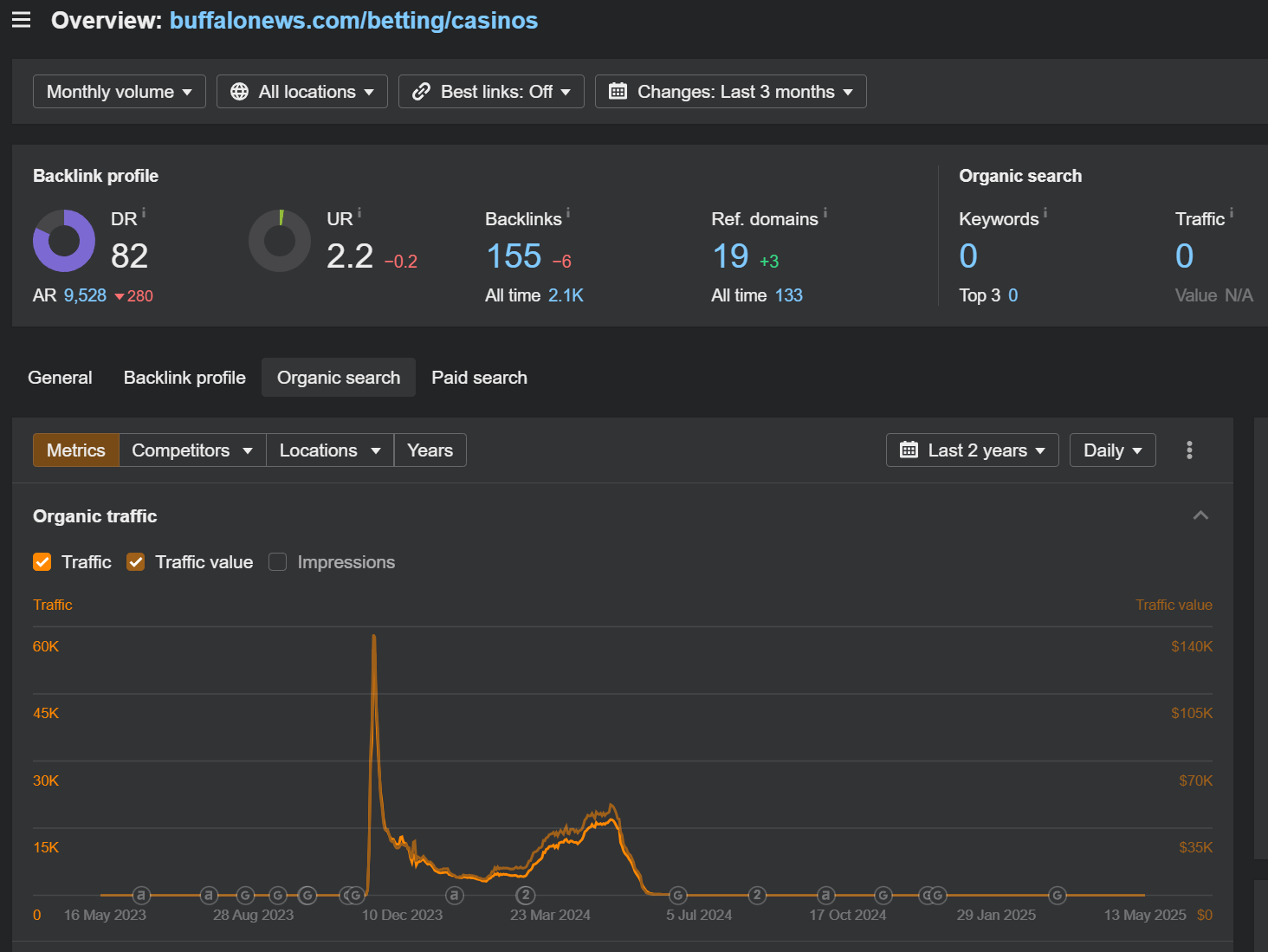Collapse the Organic traffic section
Image resolution: width=1268 pixels, height=952 pixels.
[x=1200, y=515]
